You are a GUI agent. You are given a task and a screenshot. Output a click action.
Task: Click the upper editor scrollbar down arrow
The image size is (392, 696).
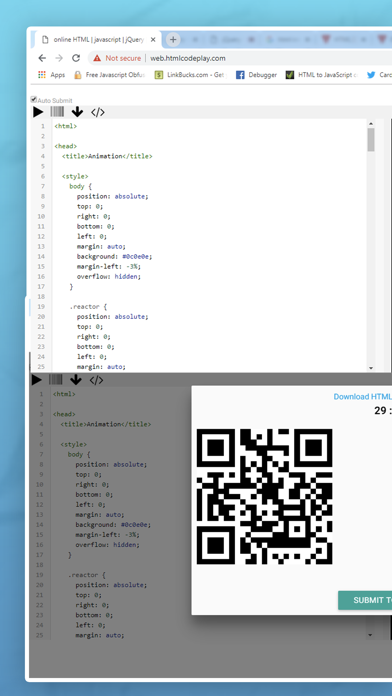tap(371, 368)
